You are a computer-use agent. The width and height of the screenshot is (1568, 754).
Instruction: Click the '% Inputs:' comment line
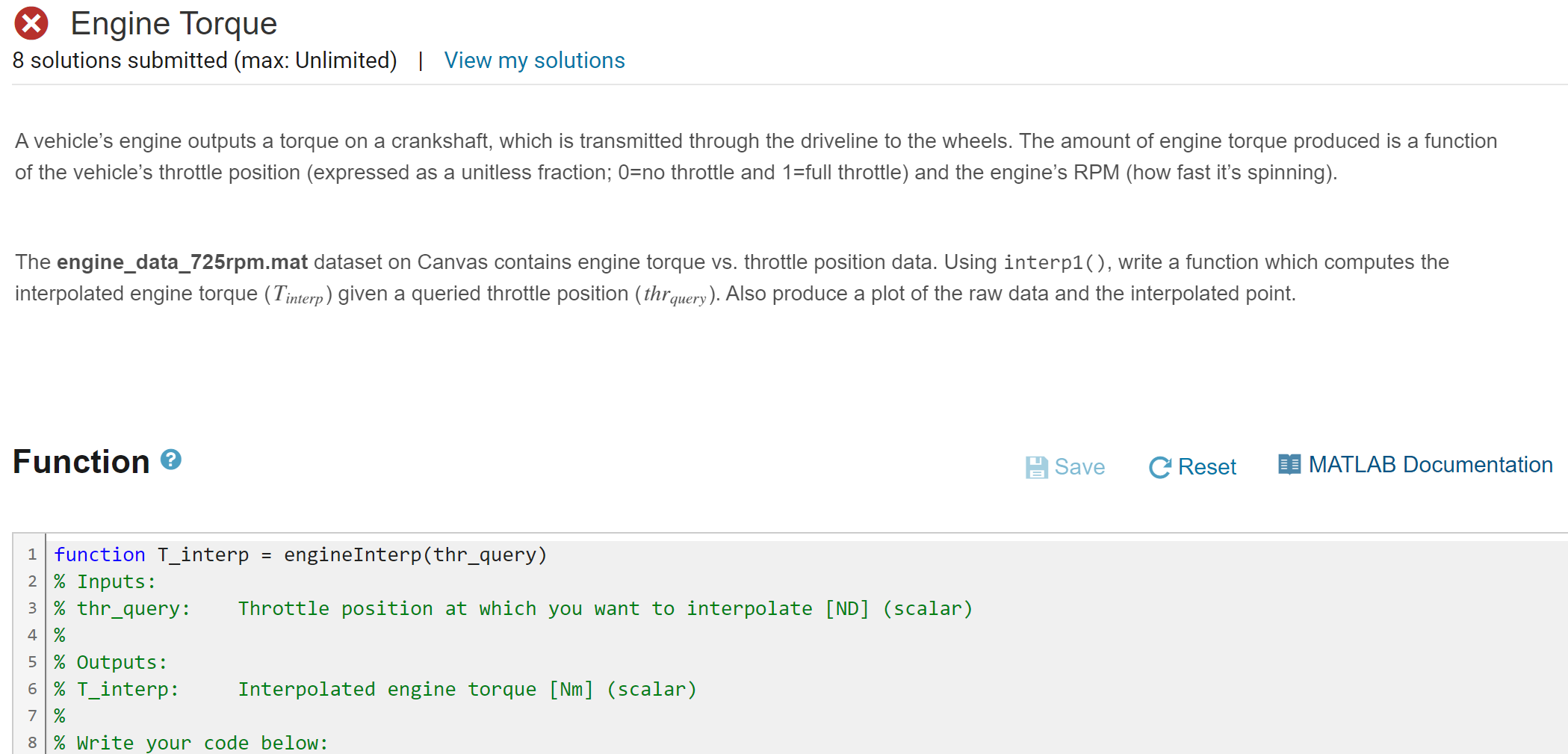105,581
